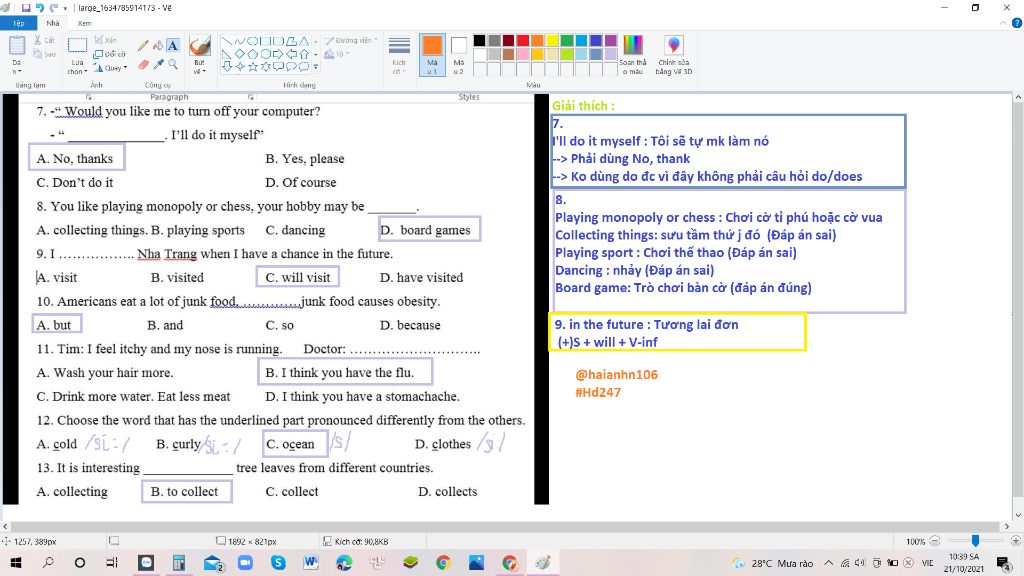The width and height of the screenshot is (1024, 576).
Task: Select Color 1 (Màu 1) swatch
Action: pos(432,55)
